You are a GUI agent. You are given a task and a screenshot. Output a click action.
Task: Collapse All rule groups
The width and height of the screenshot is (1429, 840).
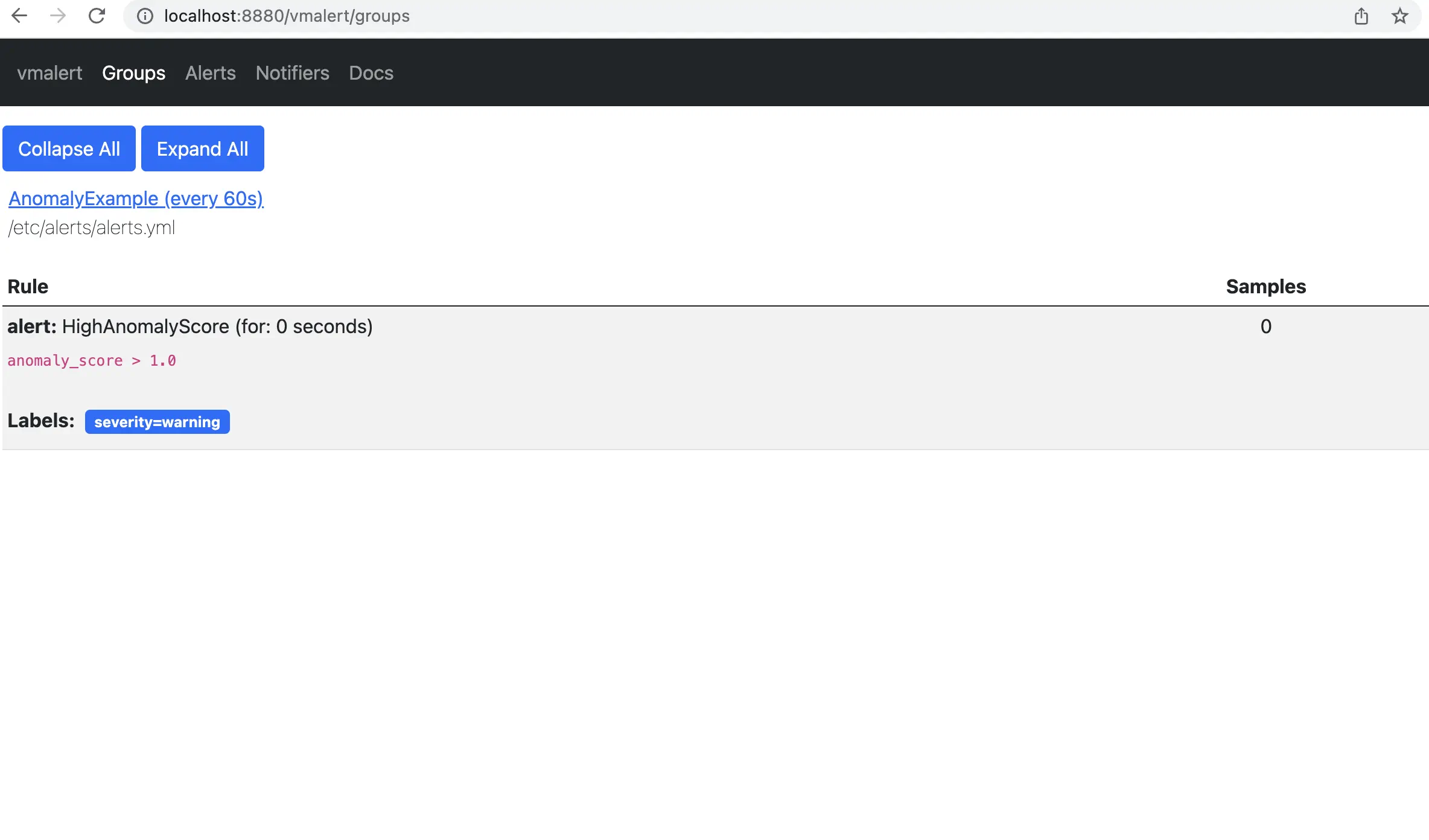click(x=68, y=148)
